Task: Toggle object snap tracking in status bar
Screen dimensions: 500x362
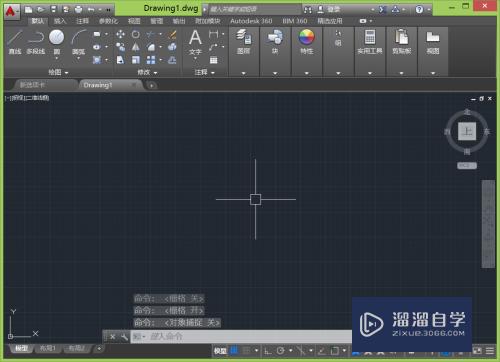Action: (322, 351)
